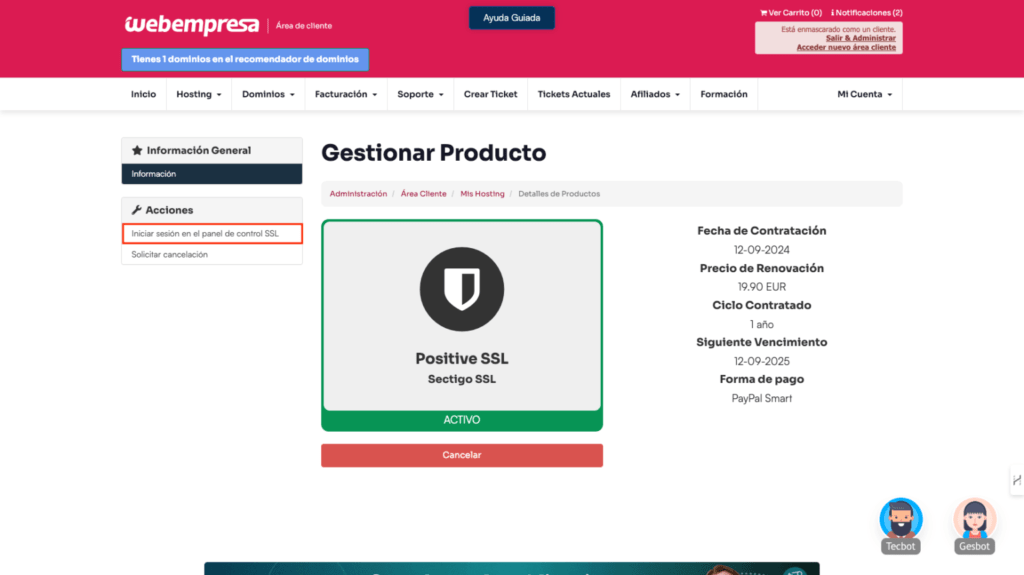
Task: Click Ayuda Guiada button
Action: point(511,18)
